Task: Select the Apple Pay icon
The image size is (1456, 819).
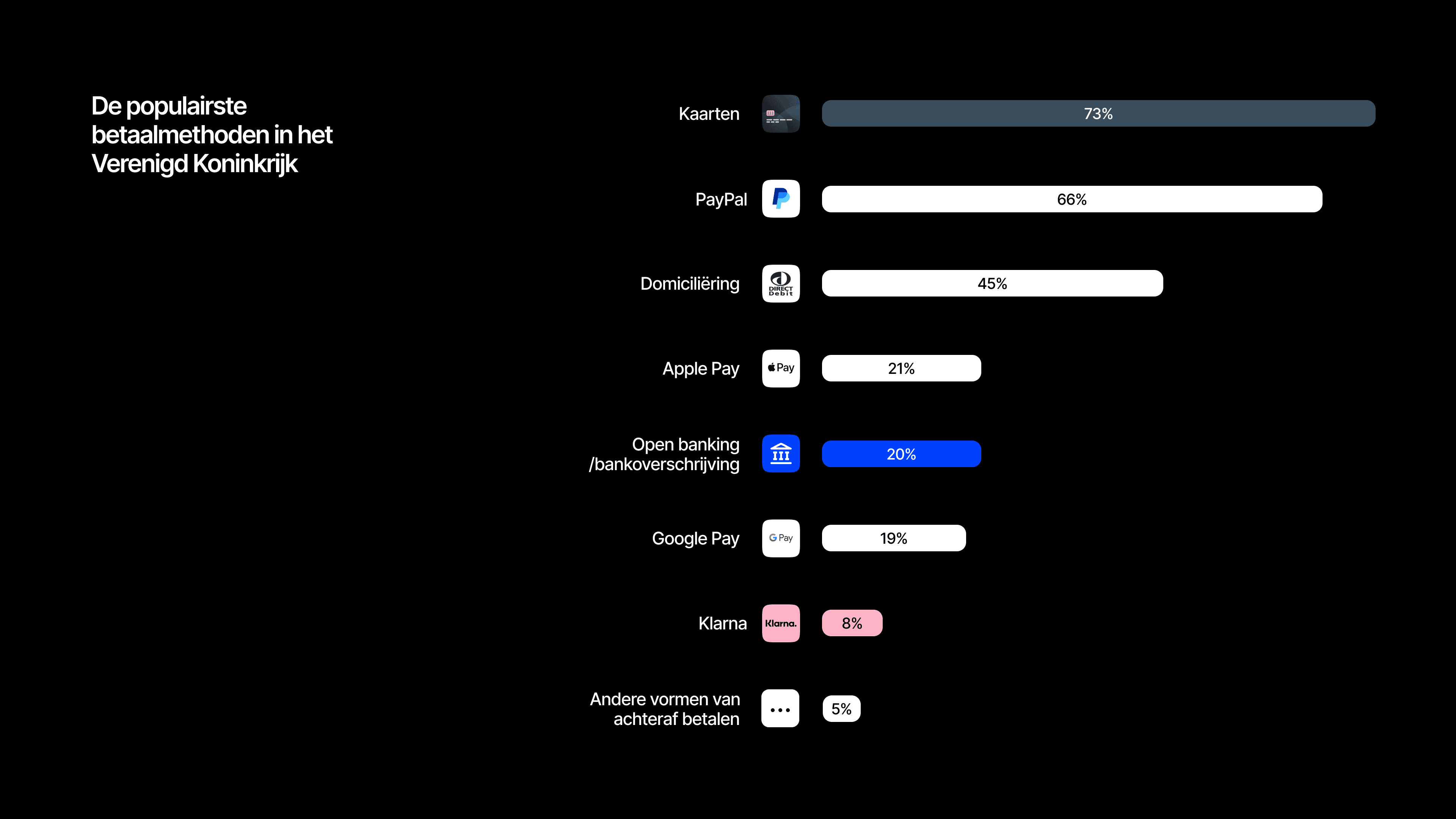Action: (781, 368)
